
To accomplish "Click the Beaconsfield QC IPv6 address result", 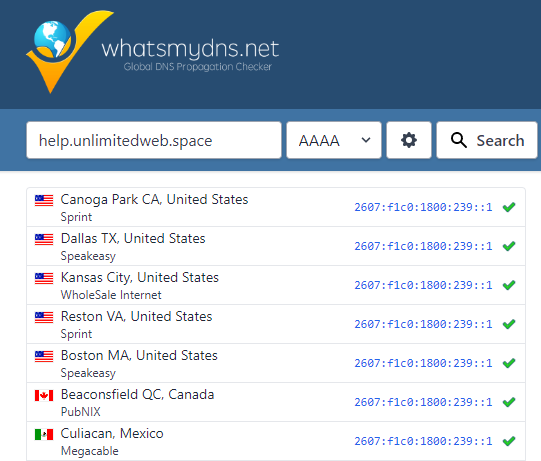I will pos(423,402).
